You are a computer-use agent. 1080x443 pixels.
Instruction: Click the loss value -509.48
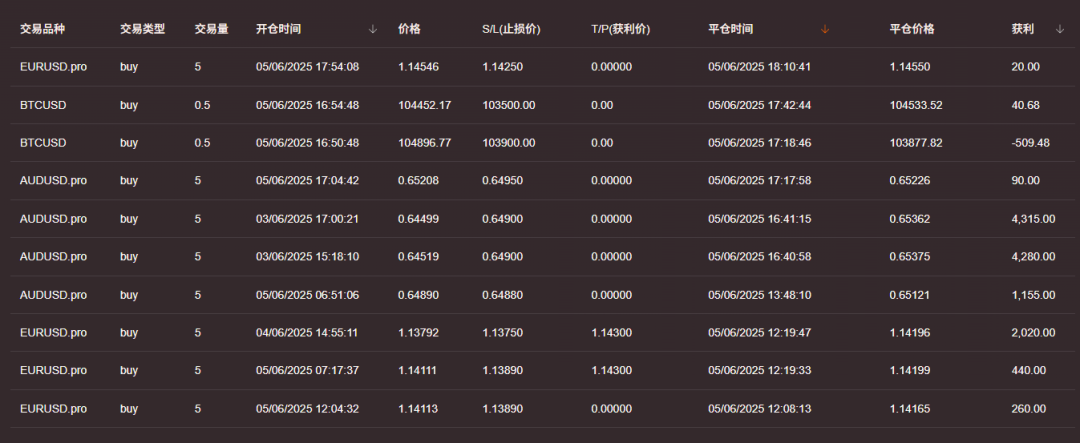1030,143
